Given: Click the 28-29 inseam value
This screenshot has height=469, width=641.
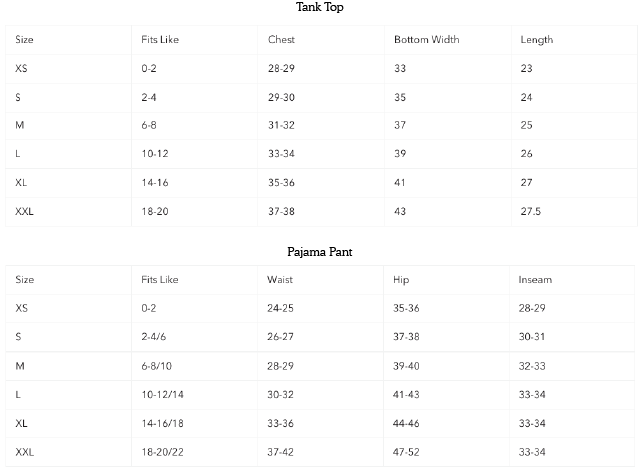Looking at the screenshot, I should 532,309.
